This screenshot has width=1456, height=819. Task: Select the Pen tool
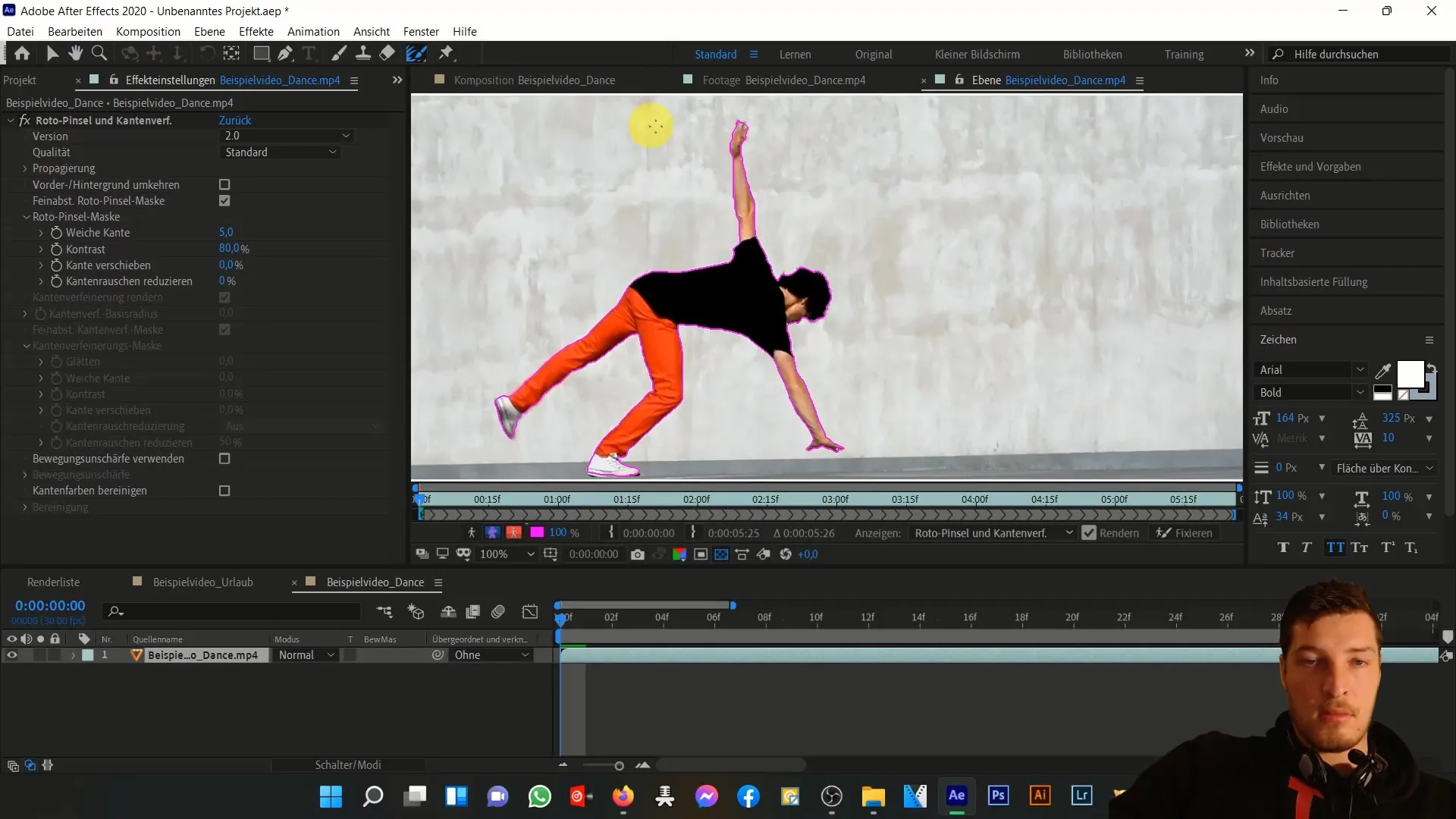285,53
